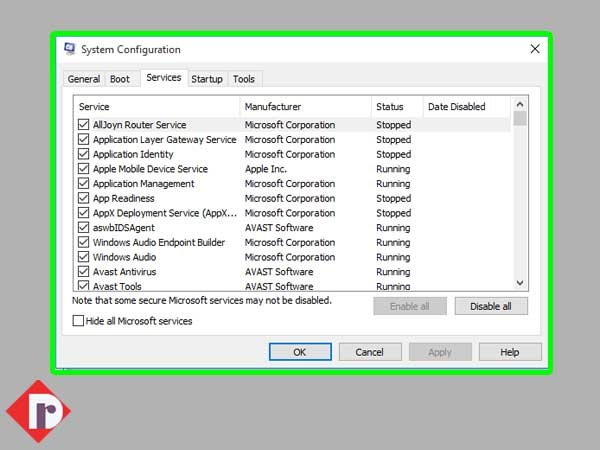Uncheck AllJoyn Router Service checkbox
The image size is (600, 450).
[x=83, y=124]
